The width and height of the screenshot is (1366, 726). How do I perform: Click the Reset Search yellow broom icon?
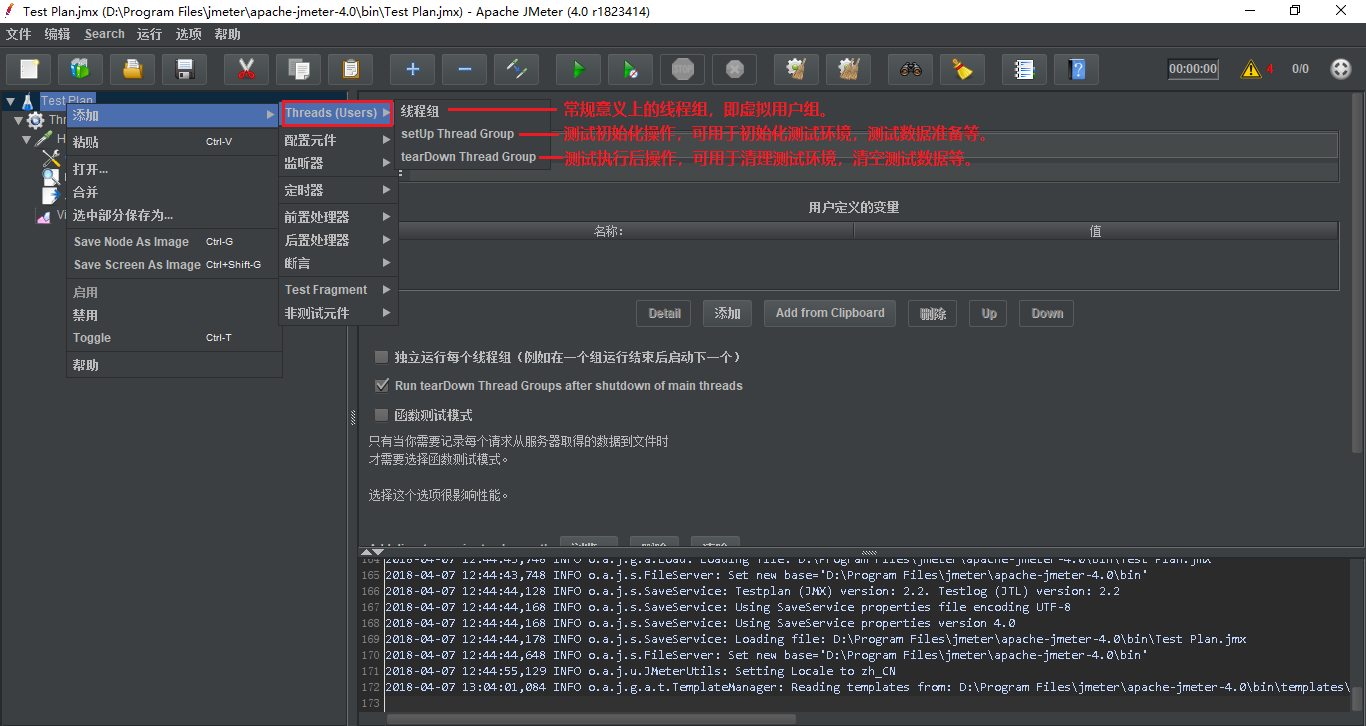[x=962, y=69]
